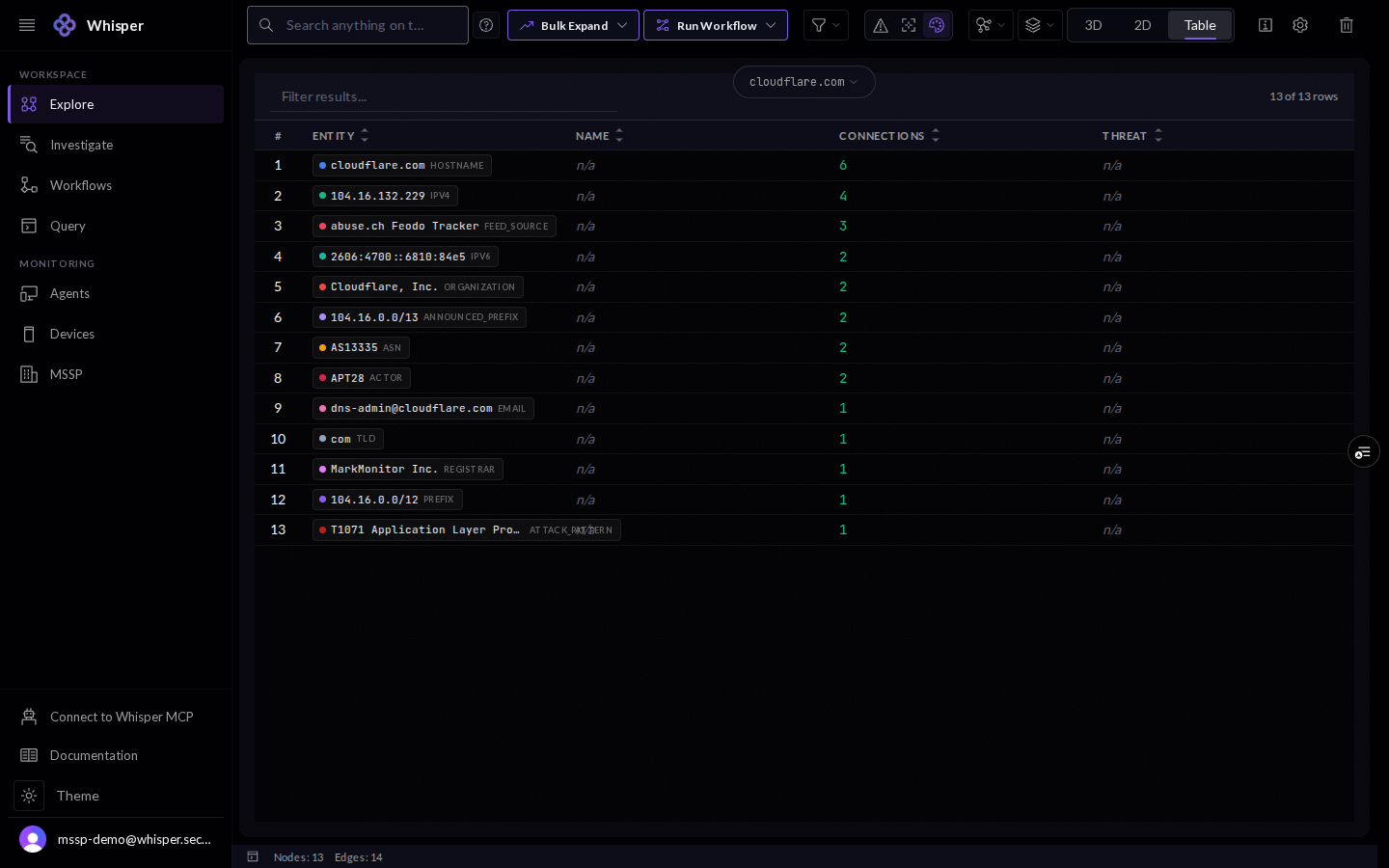Open the layers stack dropdown
The height and width of the screenshot is (868, 1389).
click(1040, 25)
